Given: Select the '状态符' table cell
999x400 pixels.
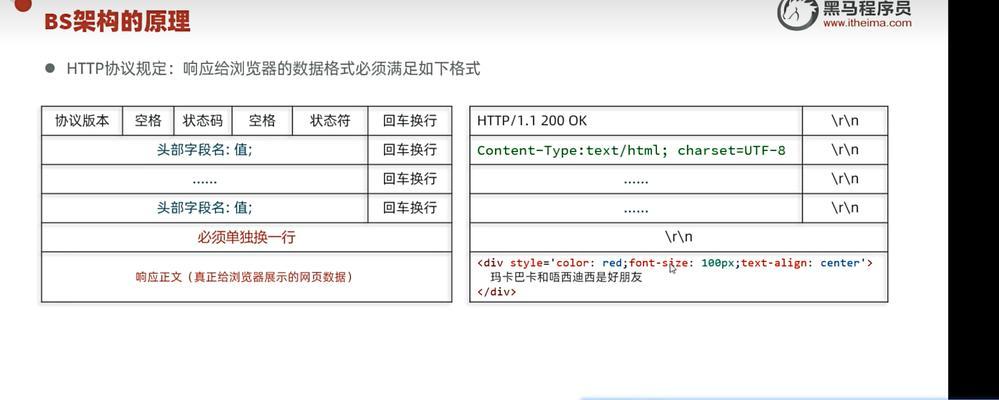Looking at the screenshot, I should click(x=330, y=121).
